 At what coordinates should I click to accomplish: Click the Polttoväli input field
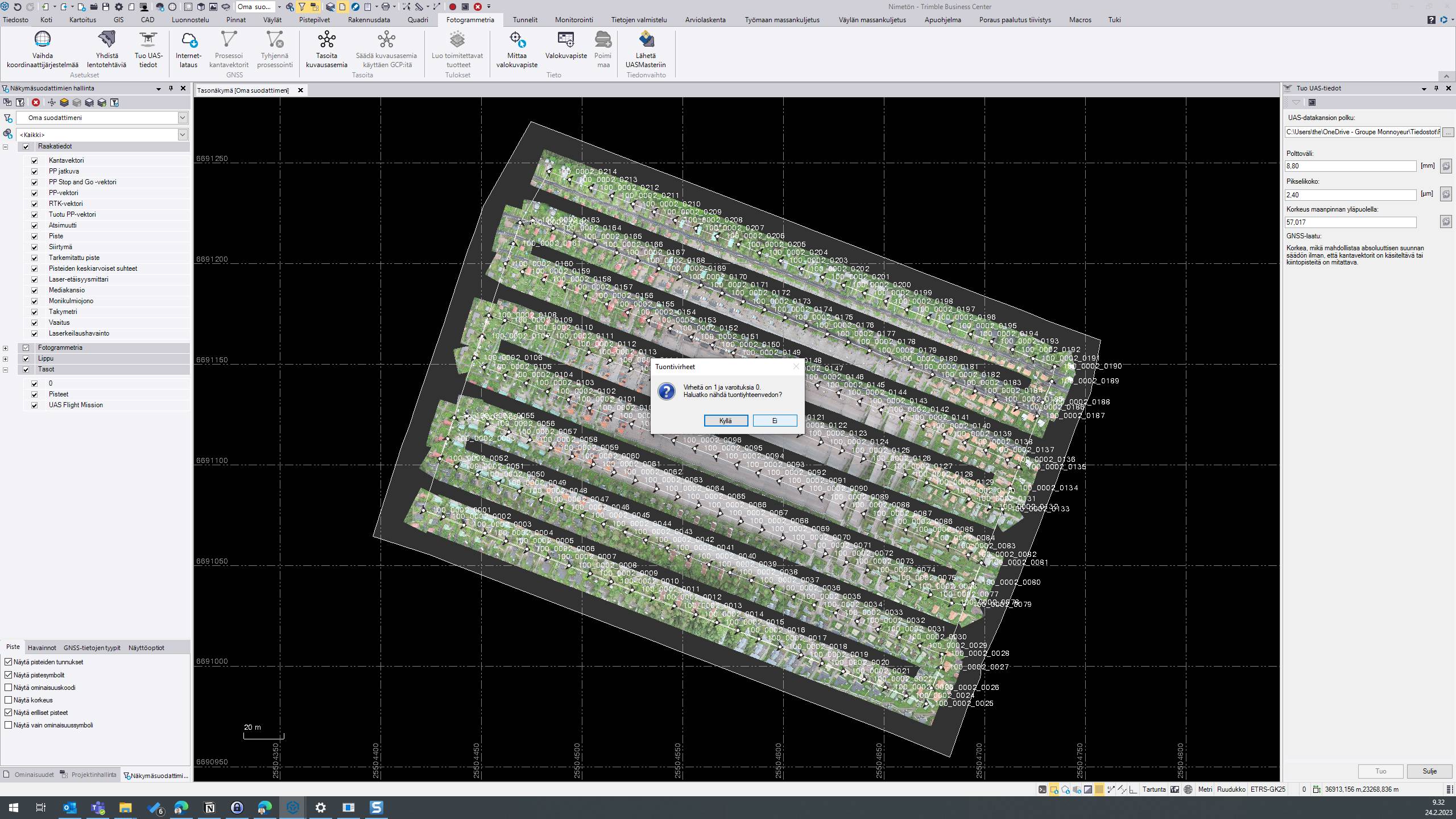click(x=1351, y=166)
